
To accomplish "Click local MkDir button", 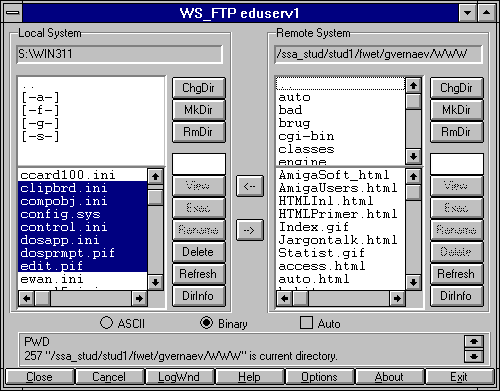I will [199, 110].
